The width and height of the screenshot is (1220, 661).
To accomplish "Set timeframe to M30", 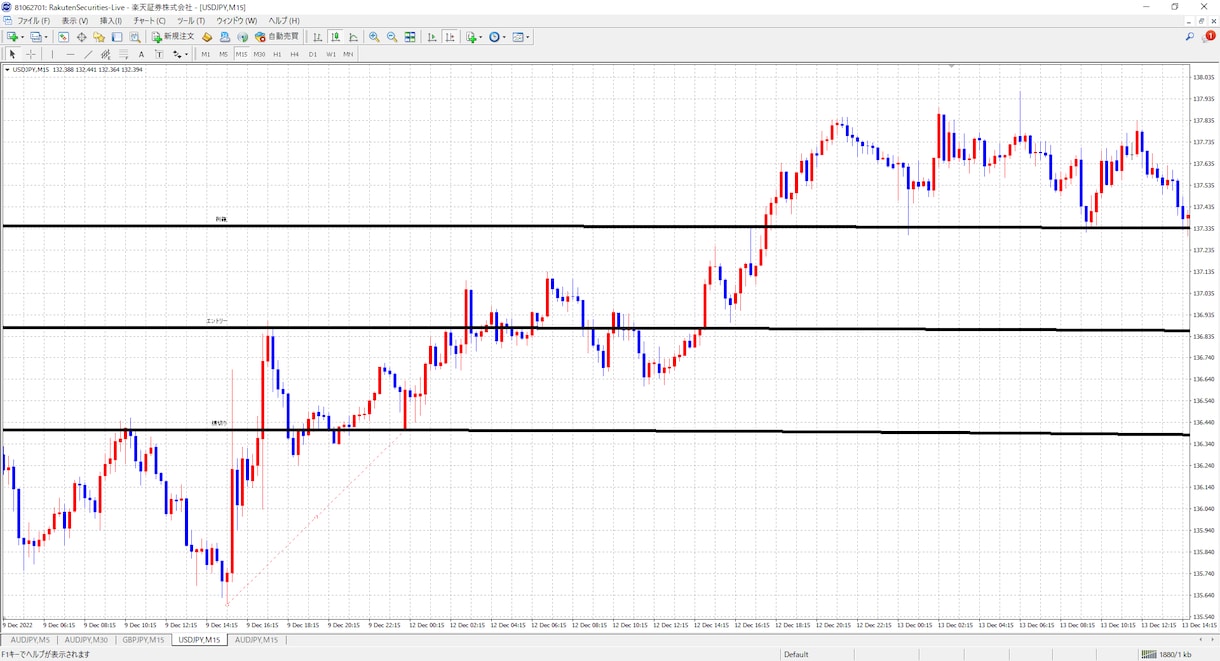I will tap(259, 54).
